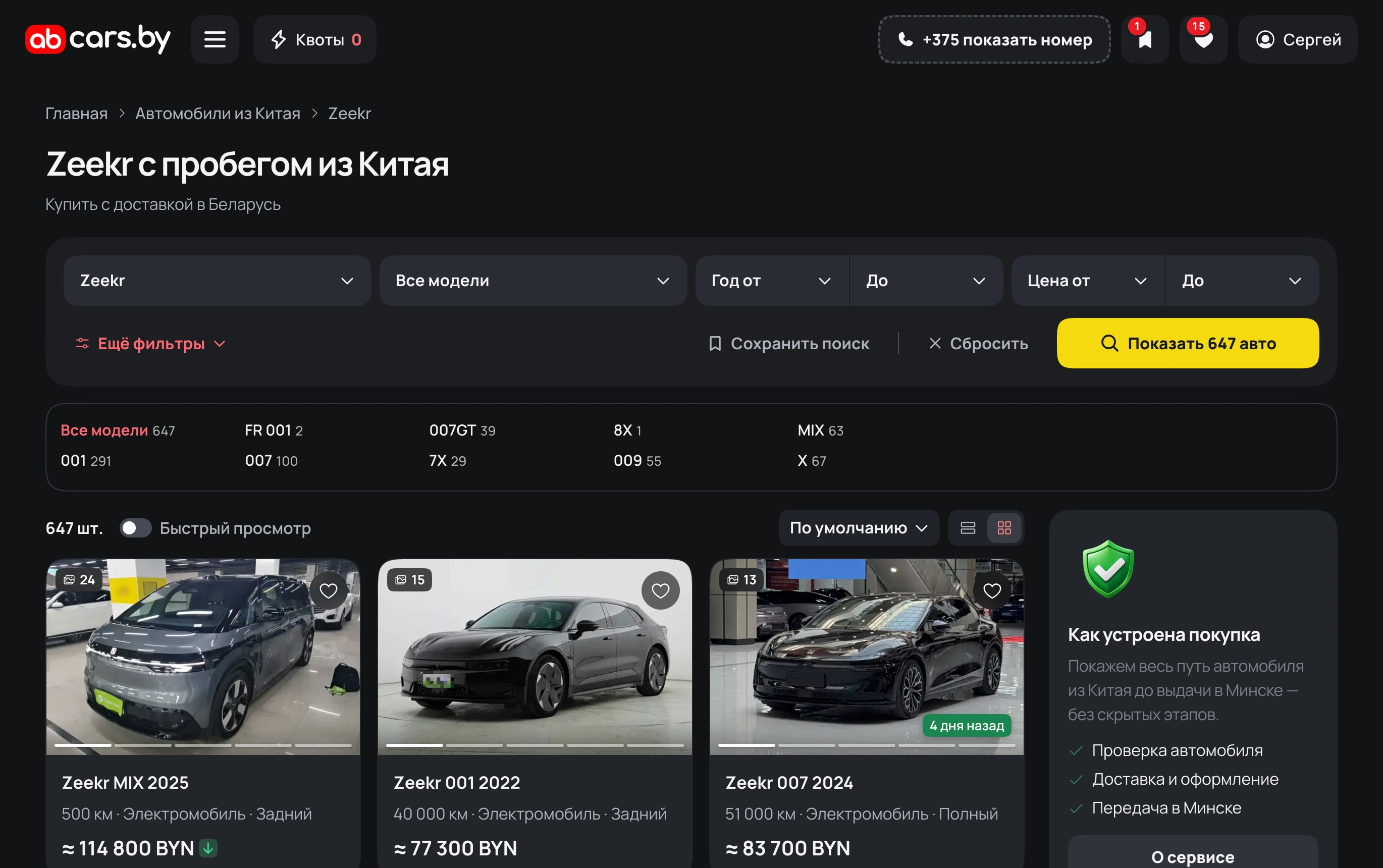Click photo count badge 15
1383x868 pixels.
click(x=410, y=580)
